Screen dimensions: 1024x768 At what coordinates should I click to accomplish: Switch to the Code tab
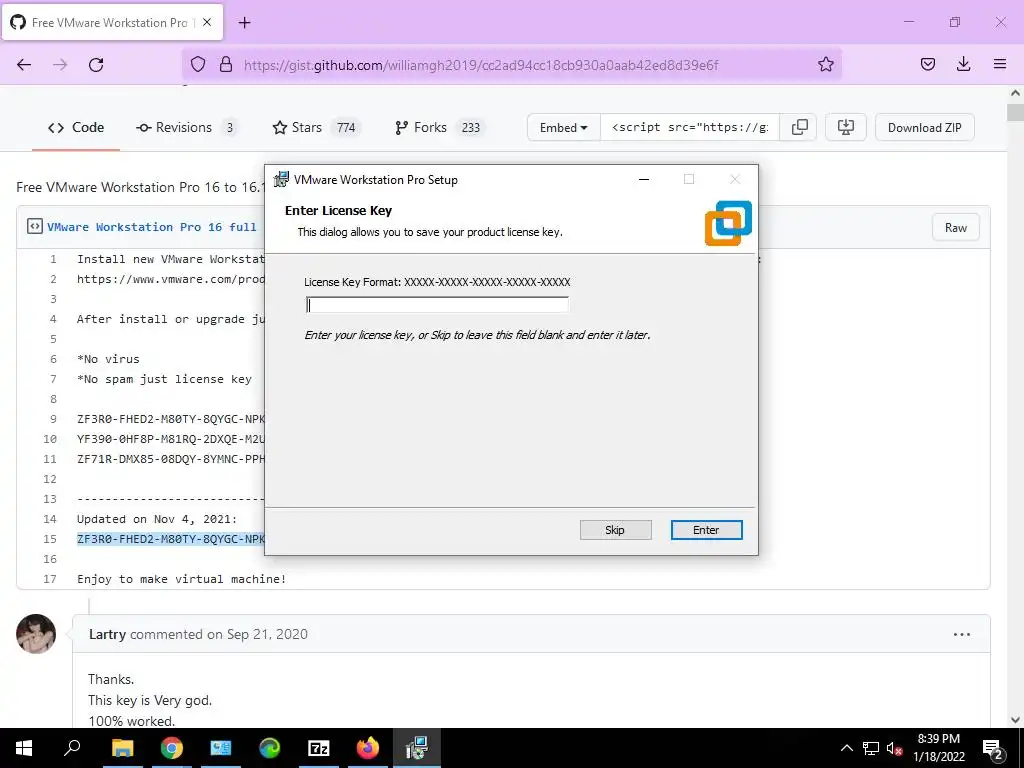pos(76,127)
